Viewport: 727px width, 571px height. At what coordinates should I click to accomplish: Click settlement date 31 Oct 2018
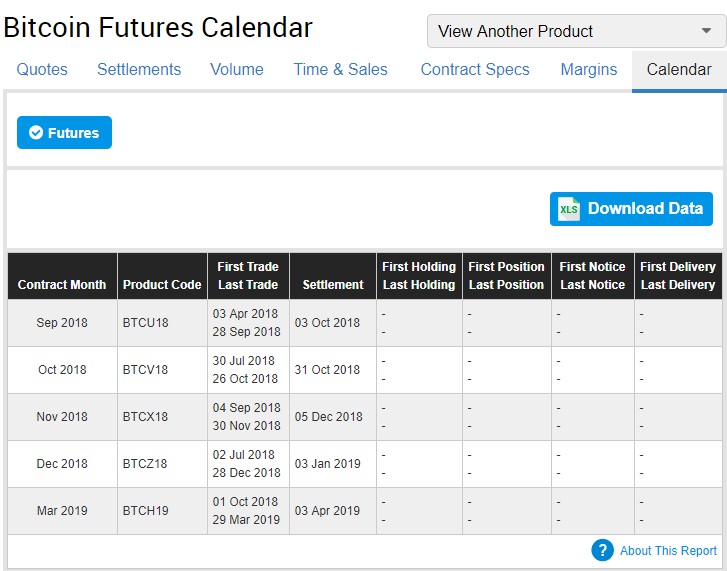[327, 370]
